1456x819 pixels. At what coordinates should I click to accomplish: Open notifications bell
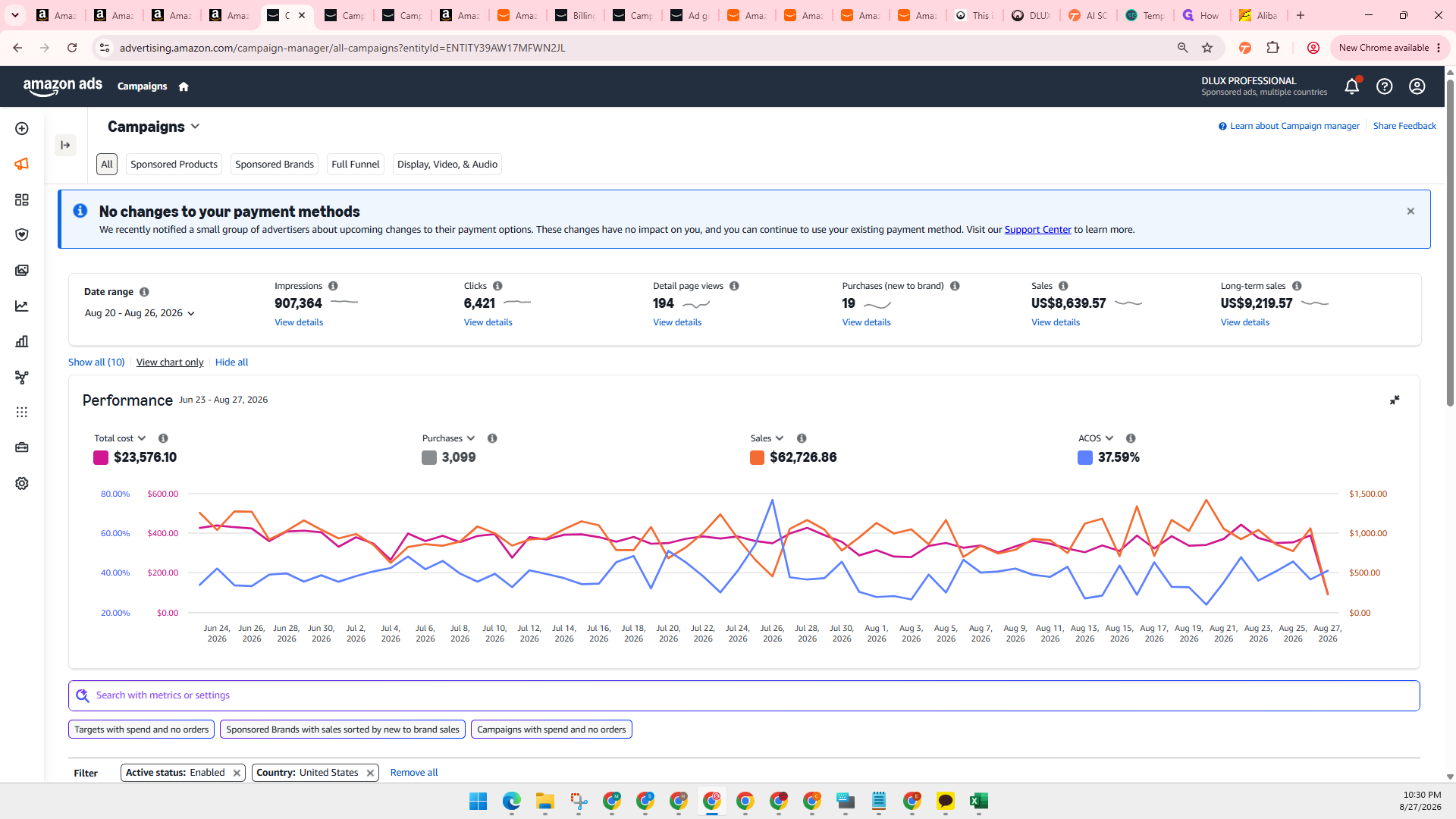click(x=1352, y=86)
